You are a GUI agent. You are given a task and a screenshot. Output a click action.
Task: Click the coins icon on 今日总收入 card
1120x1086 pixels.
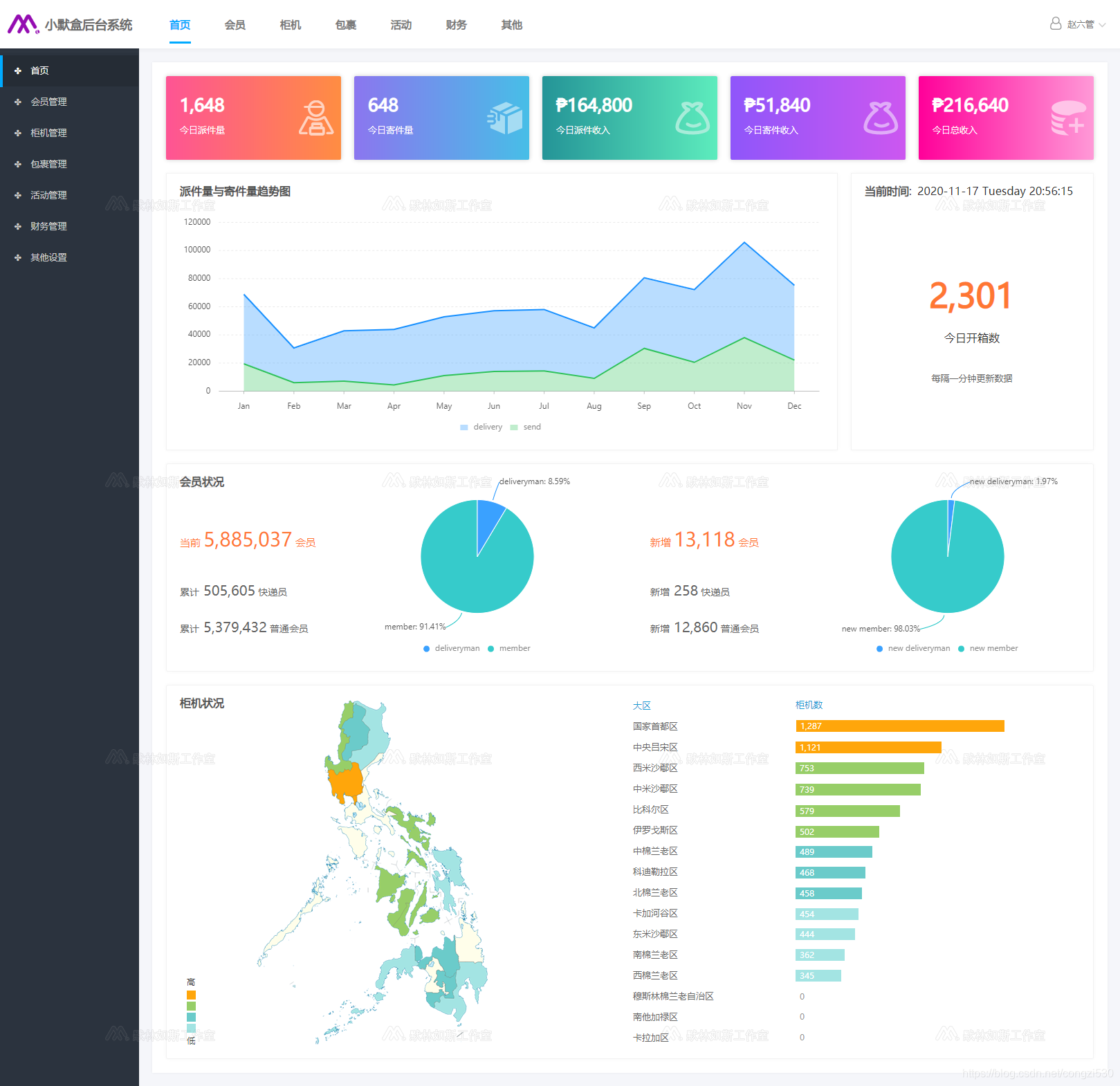pyautogui.click(x=1069, y=118)
